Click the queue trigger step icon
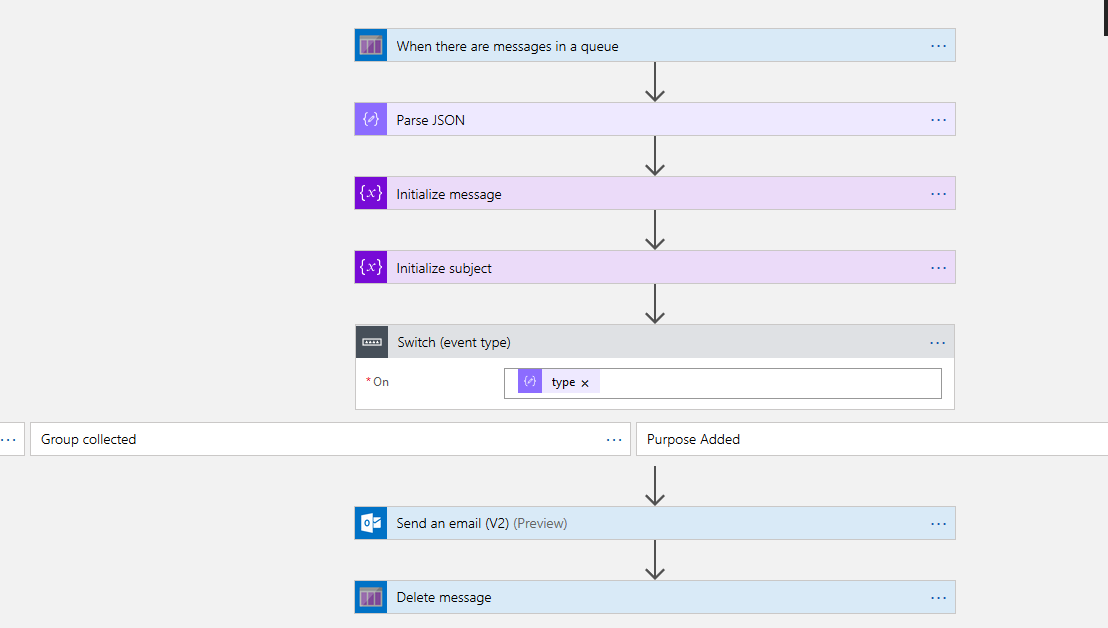The height and width of the screenshot is (628, 1108). point(371,45)
